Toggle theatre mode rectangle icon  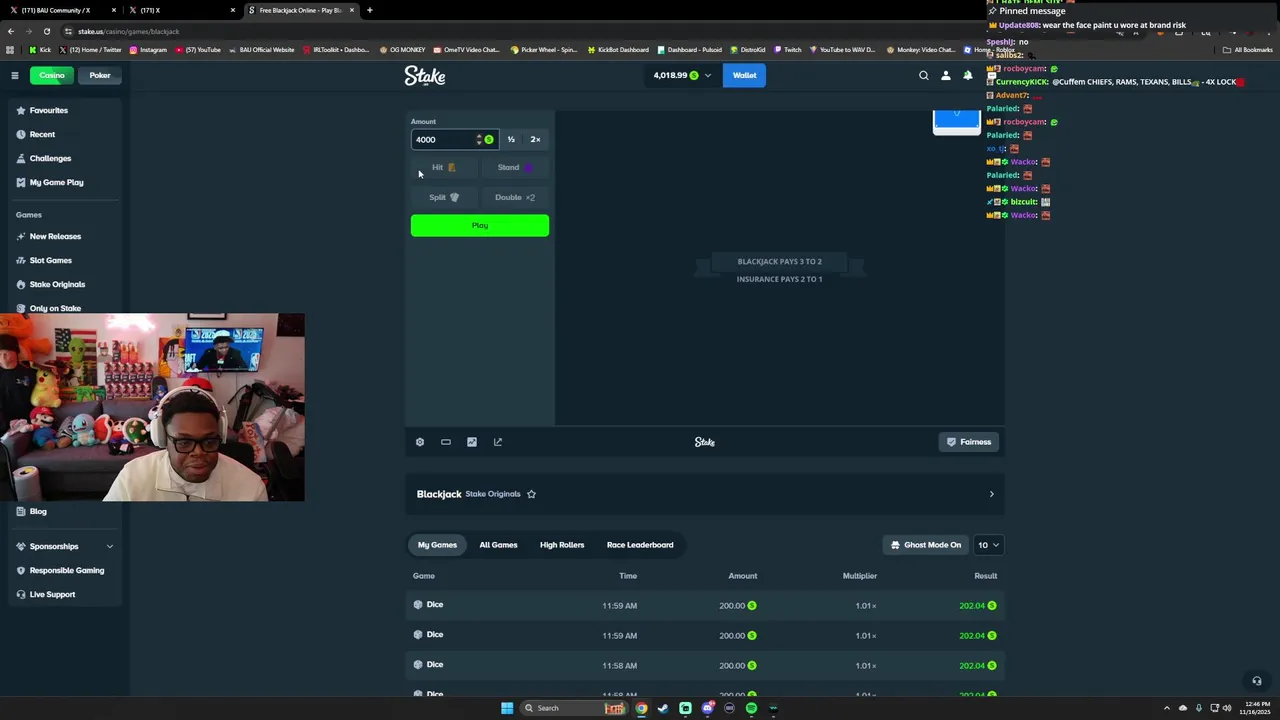coord(446,442)
